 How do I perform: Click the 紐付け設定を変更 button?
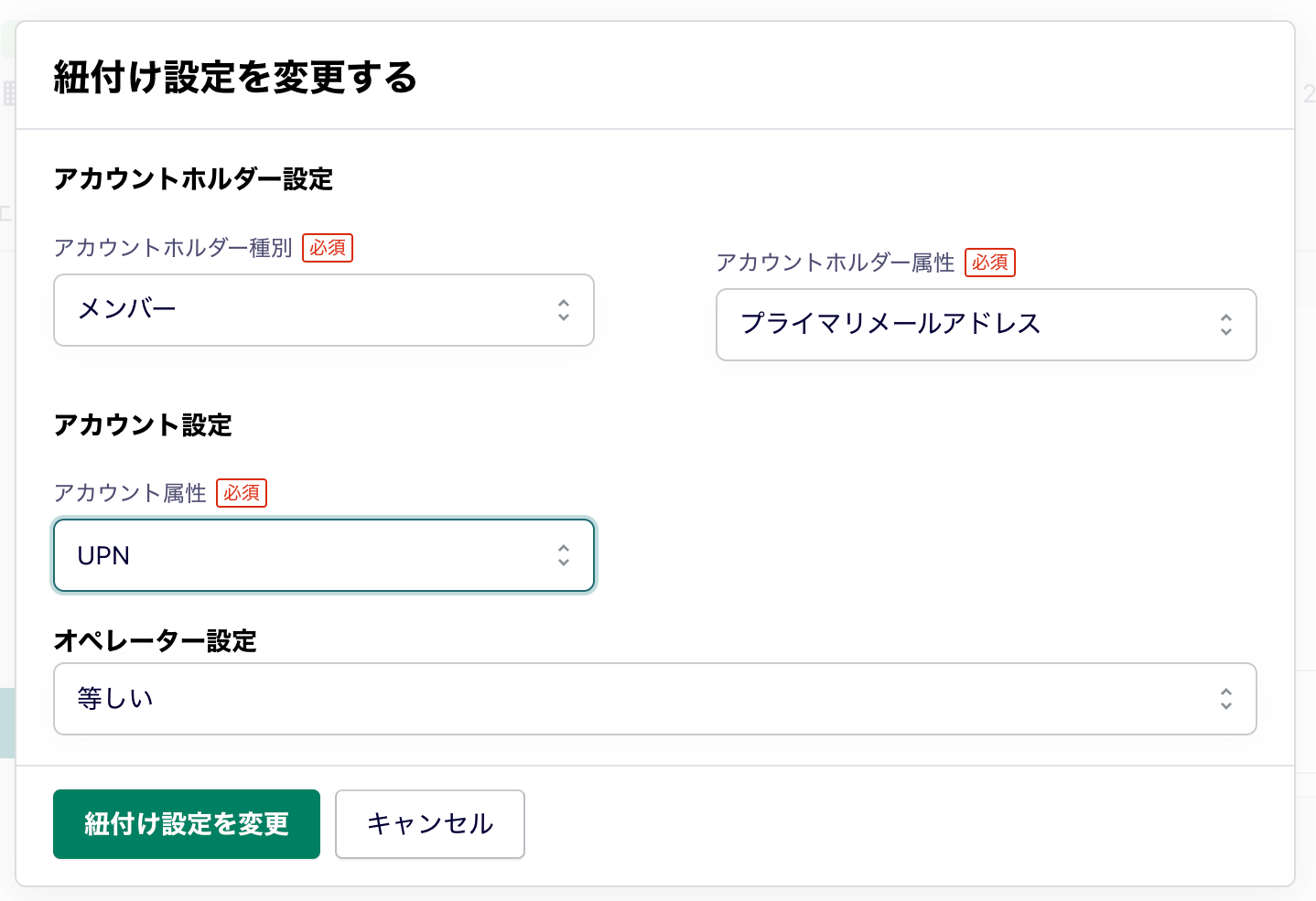(x=187, y=824)
